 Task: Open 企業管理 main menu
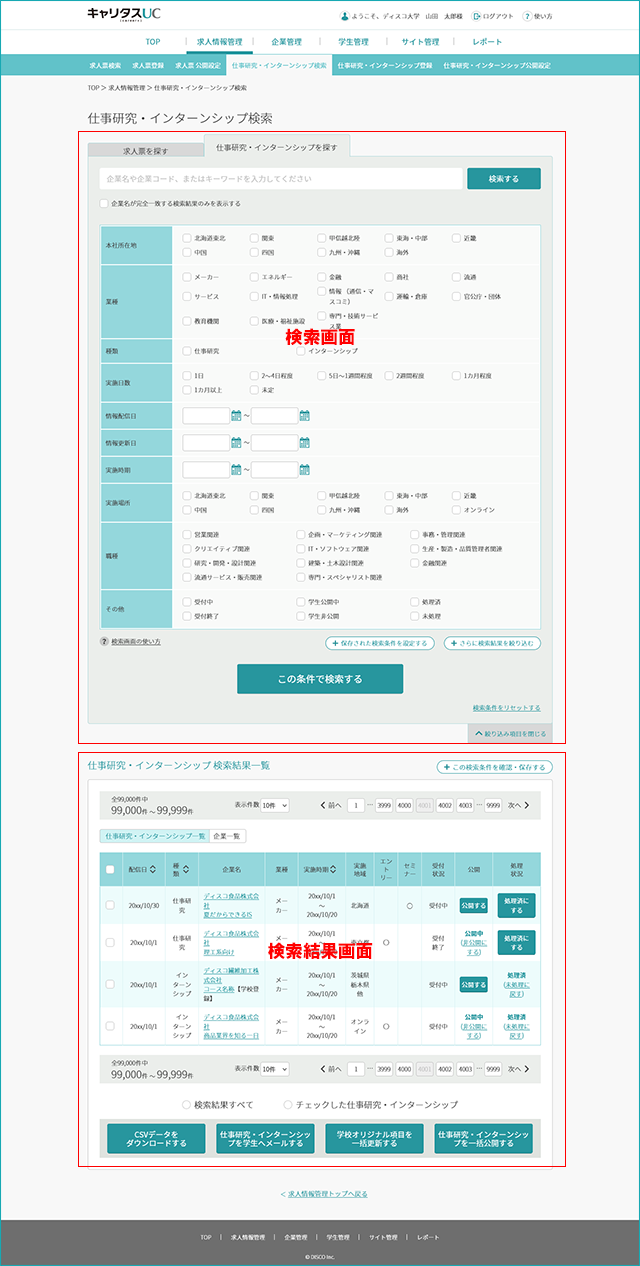pos(286,42)
